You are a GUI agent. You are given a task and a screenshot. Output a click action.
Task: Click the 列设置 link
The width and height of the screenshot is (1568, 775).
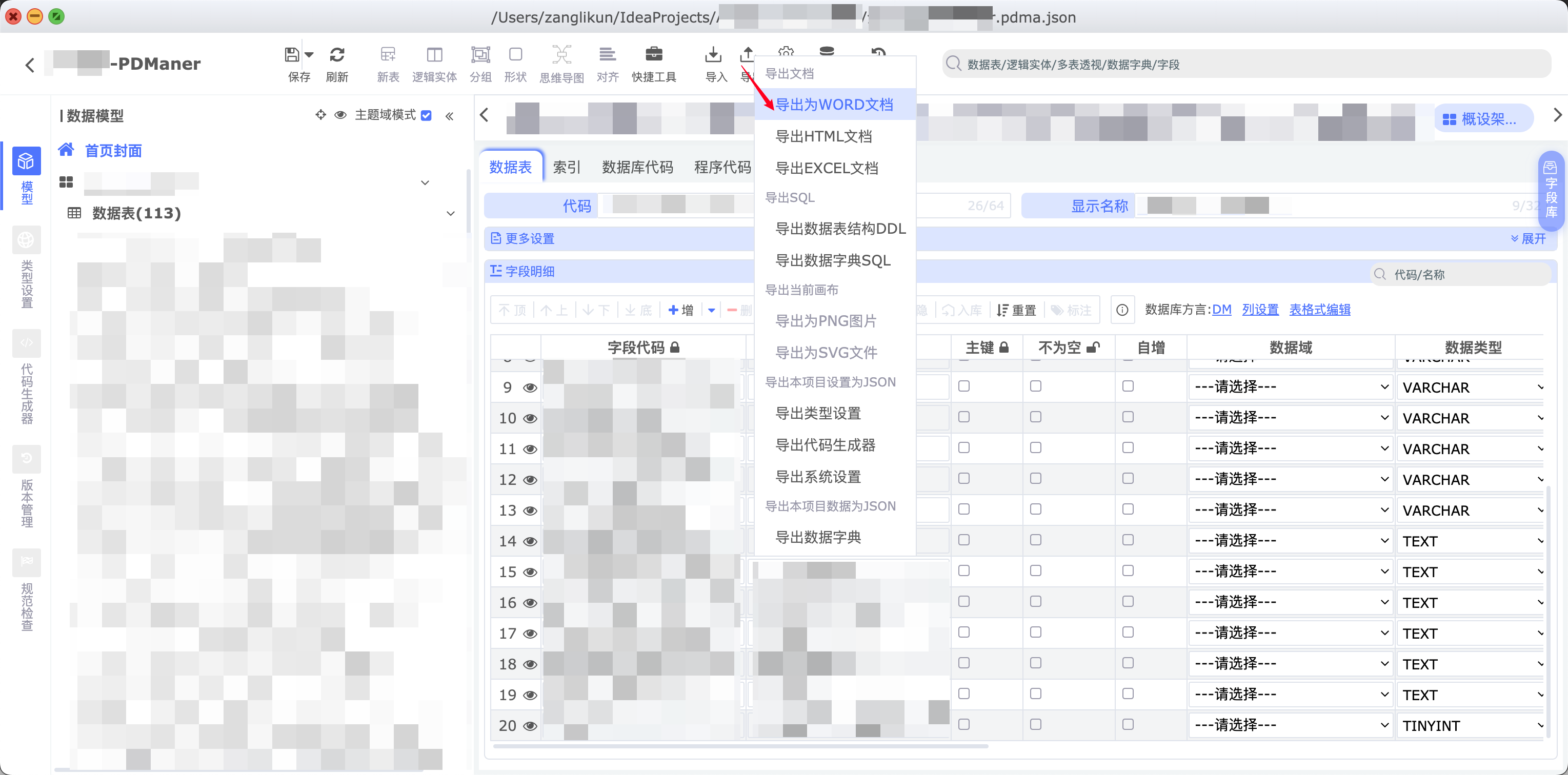1260,310
